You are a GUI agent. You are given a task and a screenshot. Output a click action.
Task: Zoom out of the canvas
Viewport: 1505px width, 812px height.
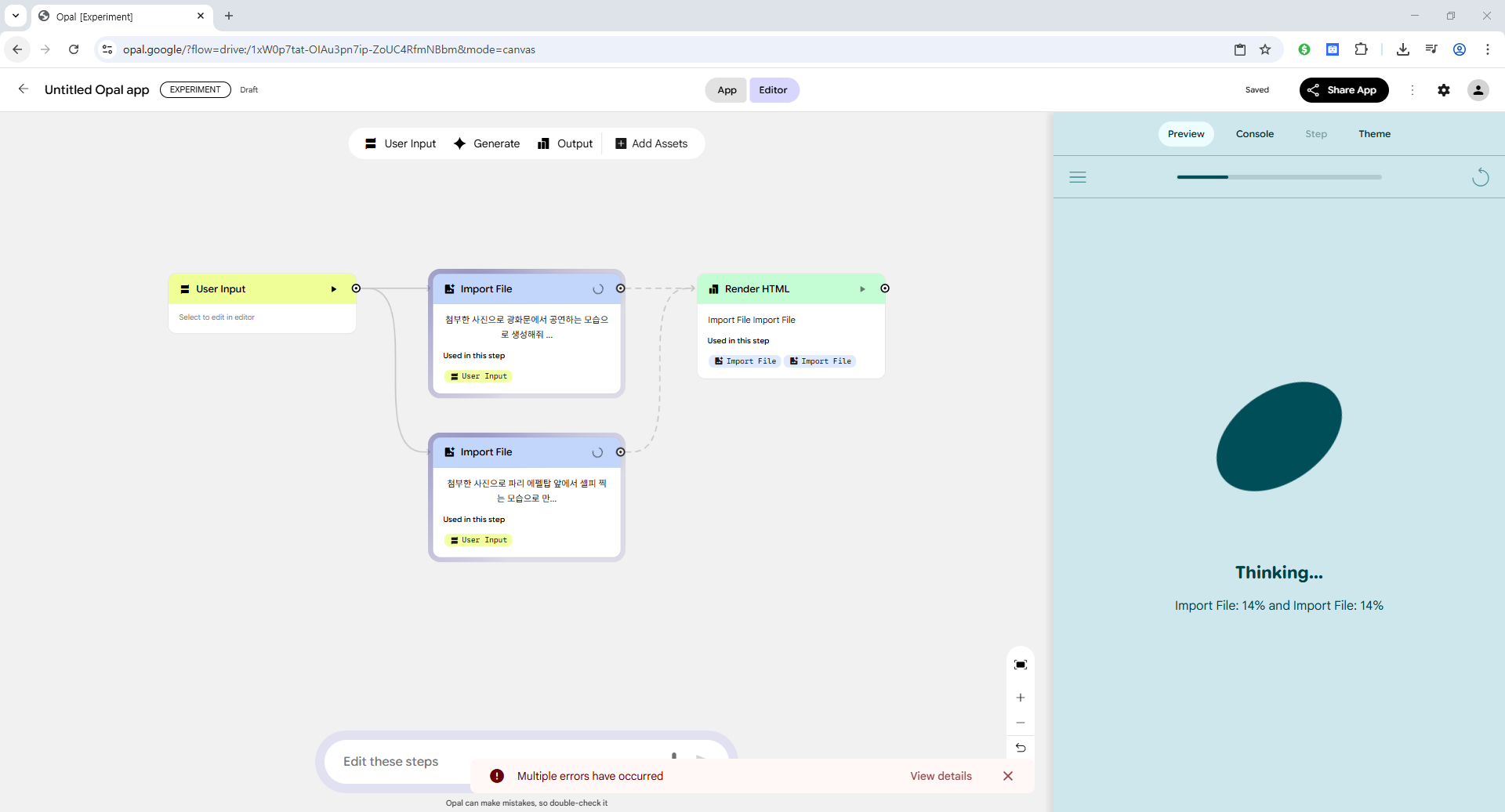pos(1021,723)
